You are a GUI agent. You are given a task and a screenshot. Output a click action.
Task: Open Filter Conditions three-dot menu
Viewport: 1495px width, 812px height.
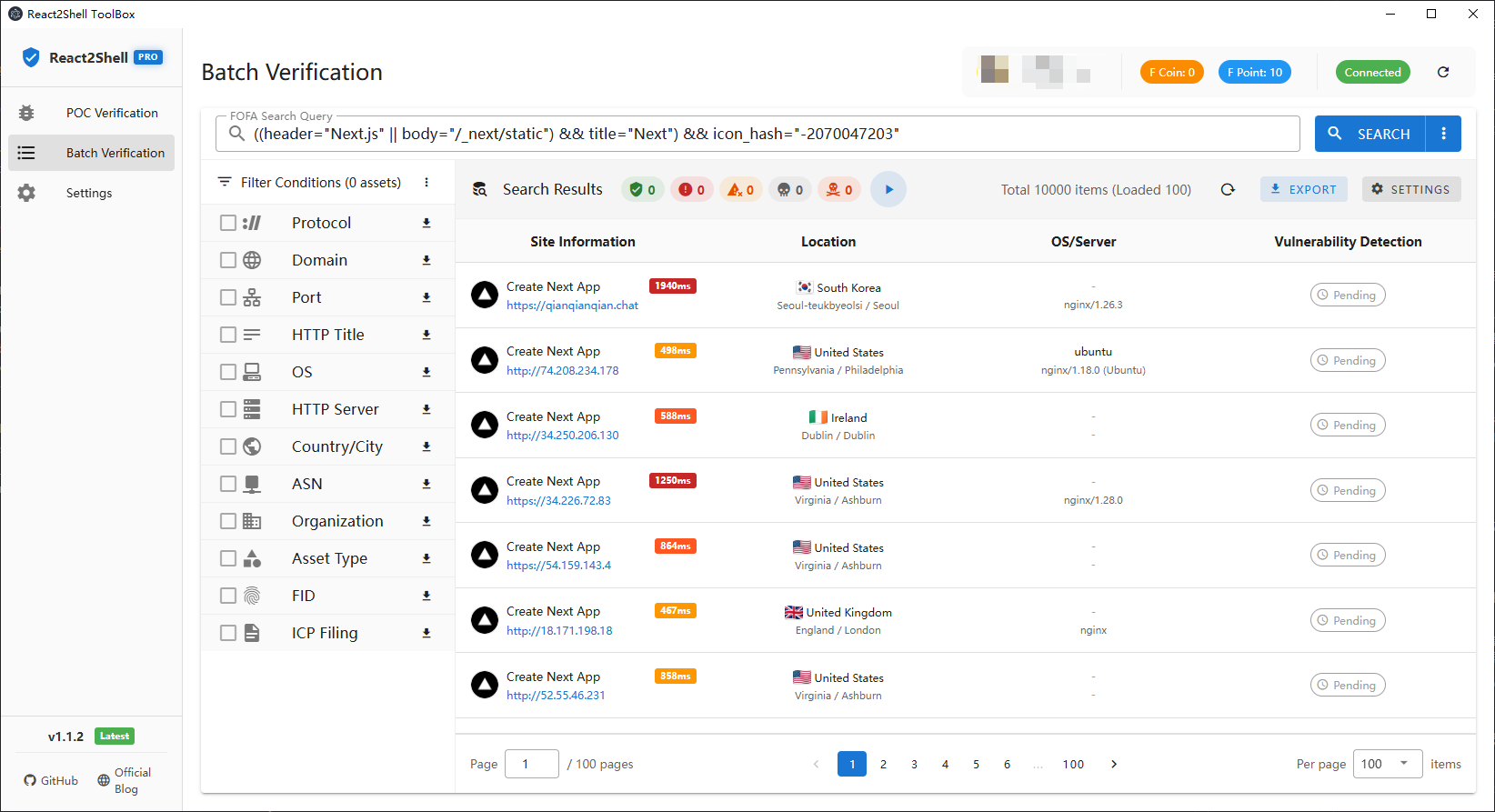point(426,183)
